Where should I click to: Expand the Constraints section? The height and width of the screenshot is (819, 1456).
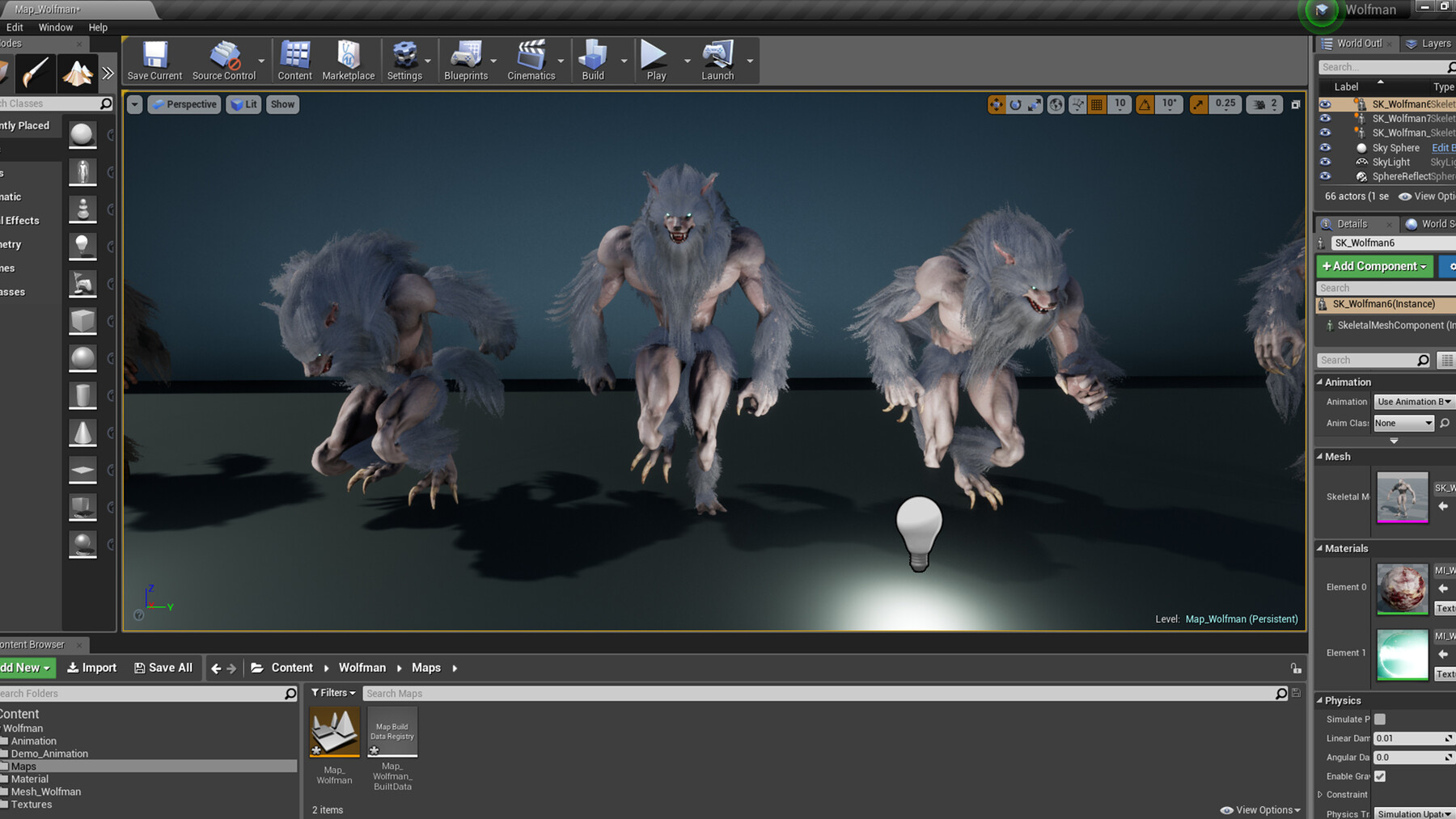click(1320, 795)
